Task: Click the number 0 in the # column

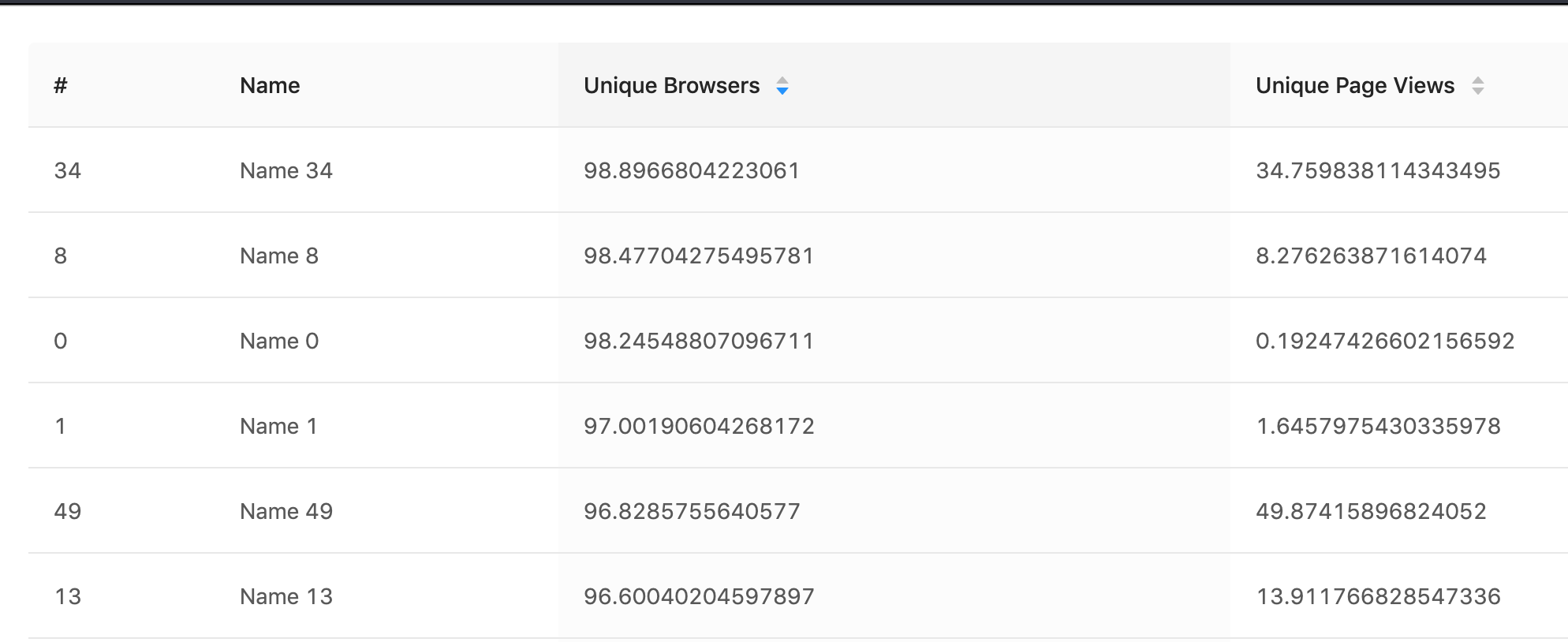Action: 60,341
